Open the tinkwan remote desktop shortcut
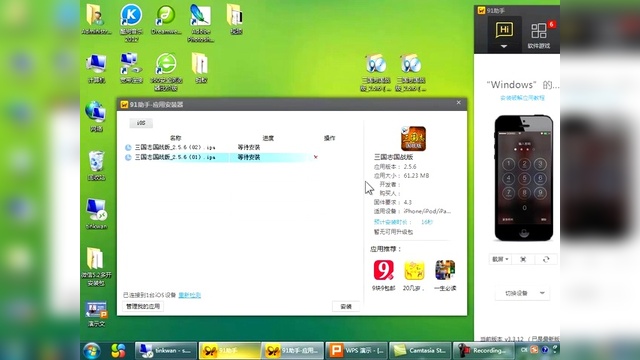 click(96, 214)
